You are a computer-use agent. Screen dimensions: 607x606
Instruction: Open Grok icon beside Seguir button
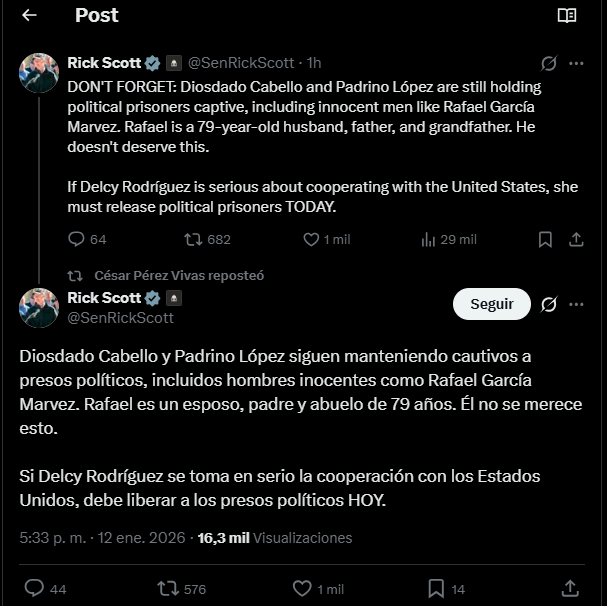coord(548,304)
